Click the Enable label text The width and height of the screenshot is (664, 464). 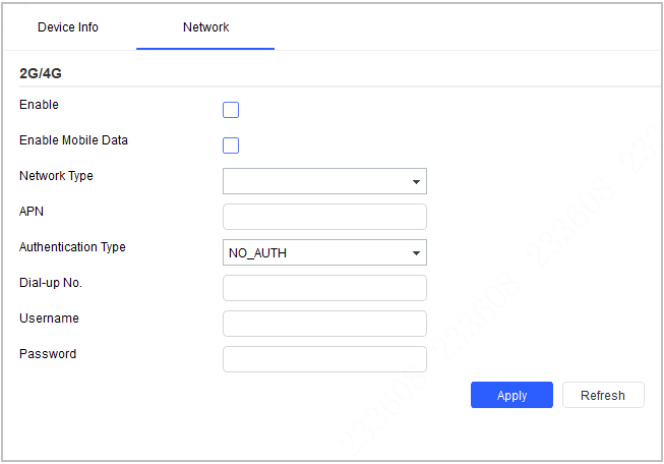[39, 105]
